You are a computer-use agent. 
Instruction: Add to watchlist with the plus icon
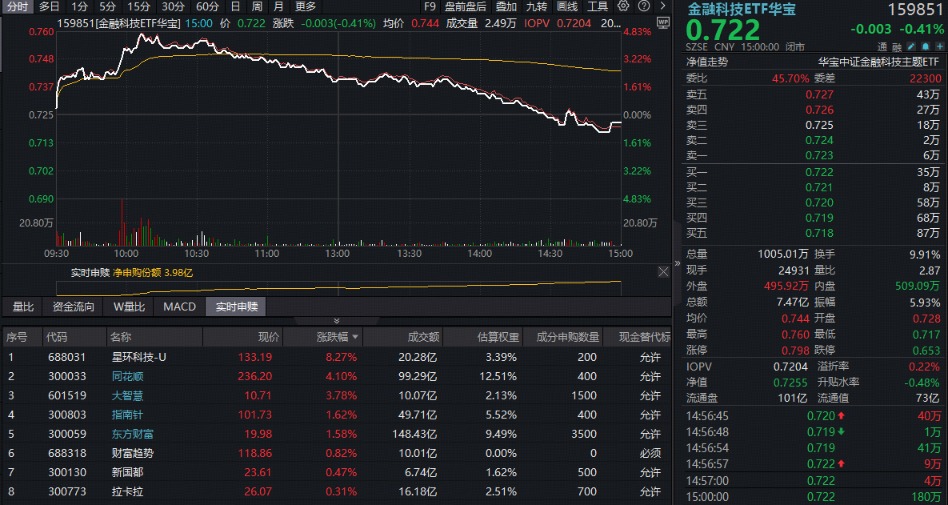click(940, 47)
